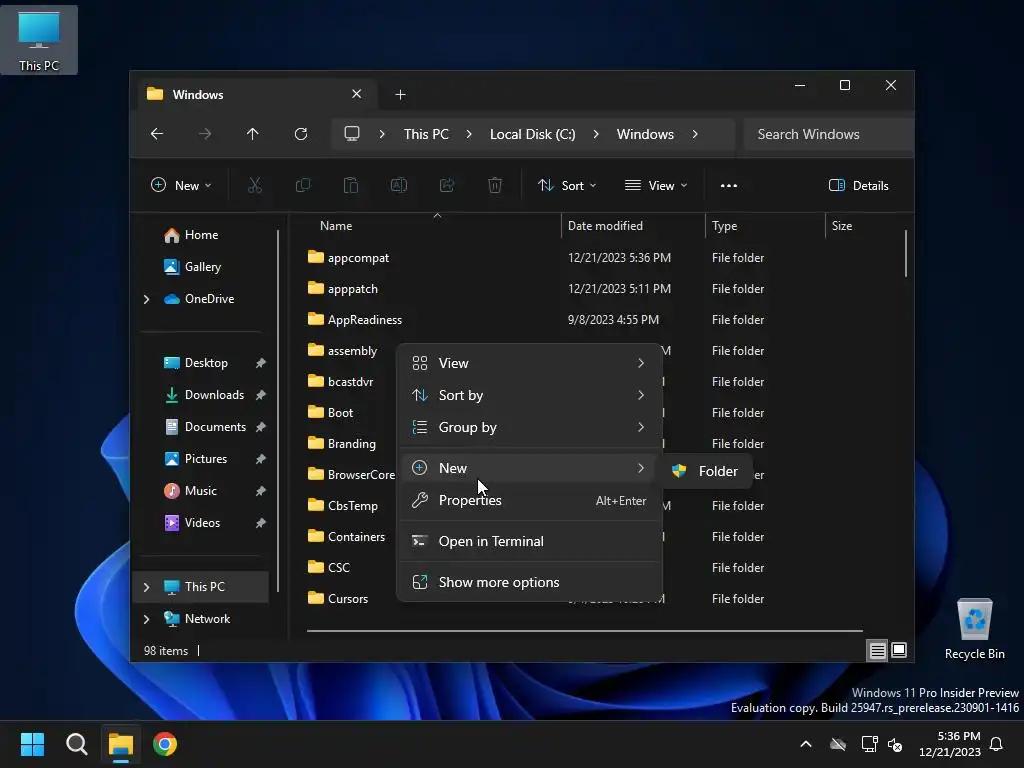Screen dimensions: 1024x768
Task: Click the Cut scissors icon in toolbar
Action: 255,185
